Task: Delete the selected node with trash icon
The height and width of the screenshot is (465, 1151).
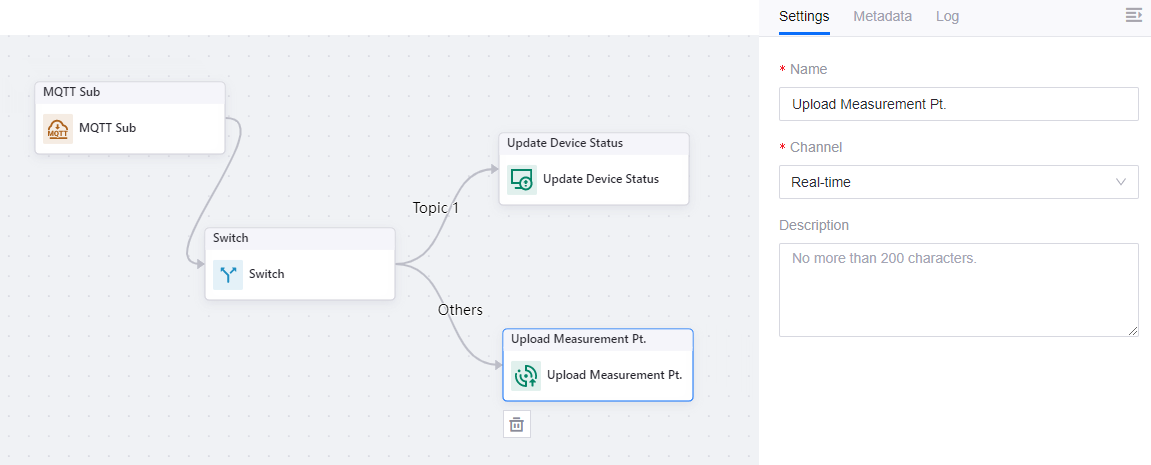Action: click(x=517, y=424)
